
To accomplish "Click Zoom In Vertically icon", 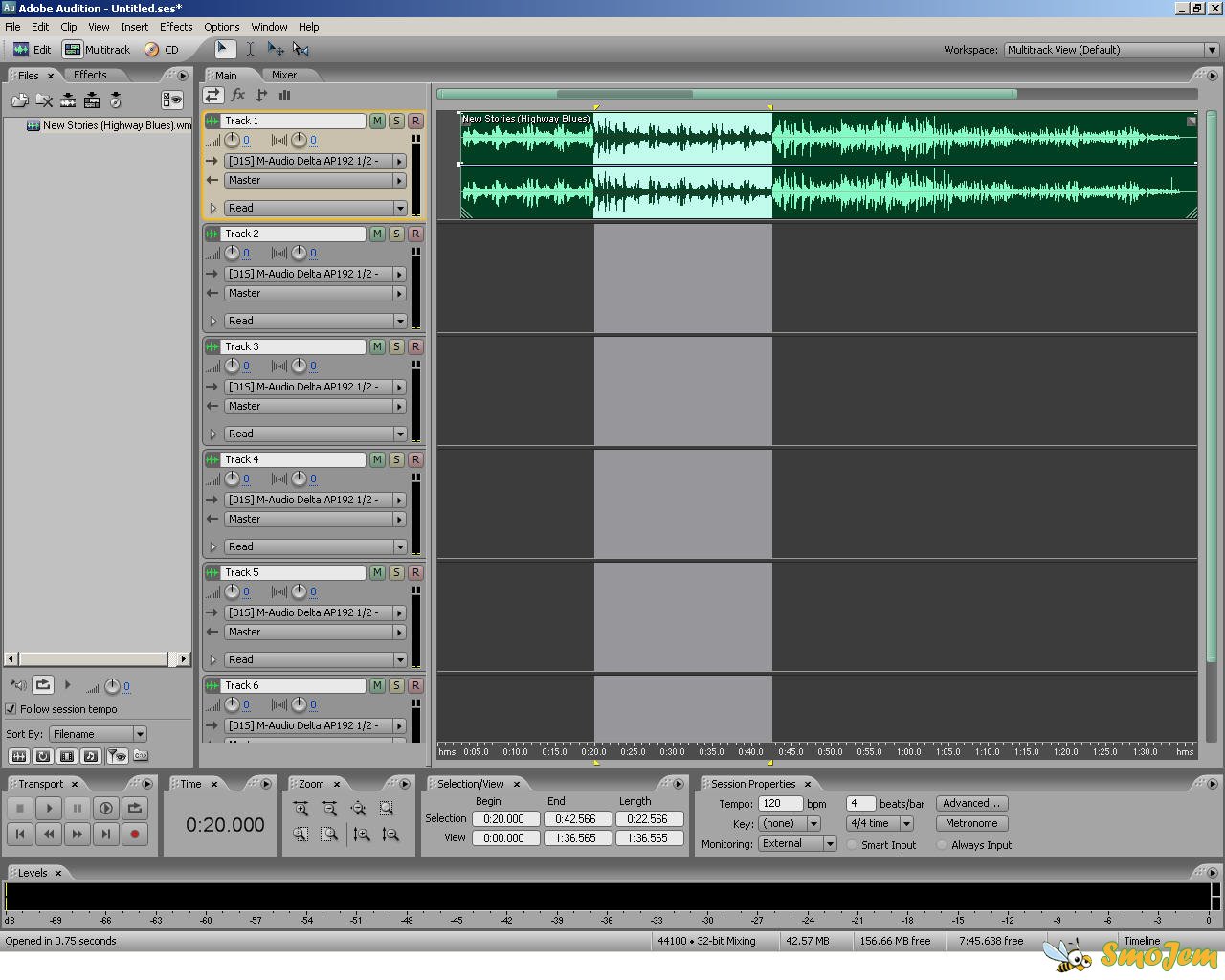I will click(362, 835).
